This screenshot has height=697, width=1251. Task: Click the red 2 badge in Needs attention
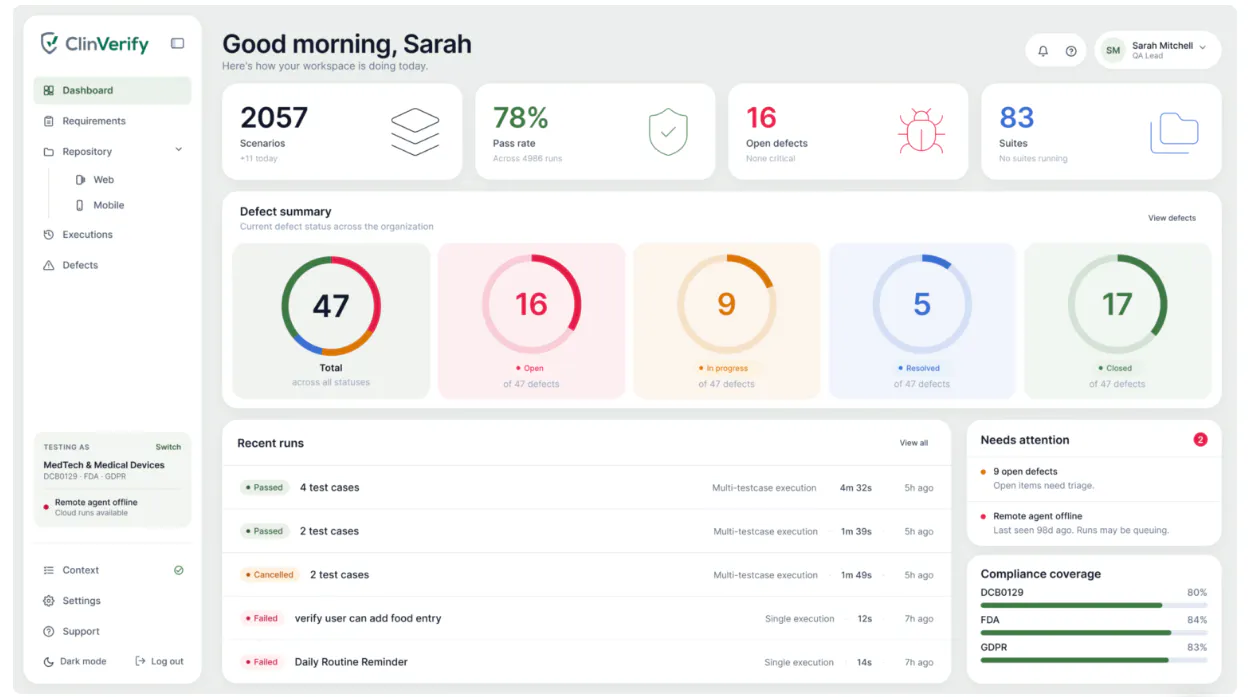click(x=1200, y=440)
